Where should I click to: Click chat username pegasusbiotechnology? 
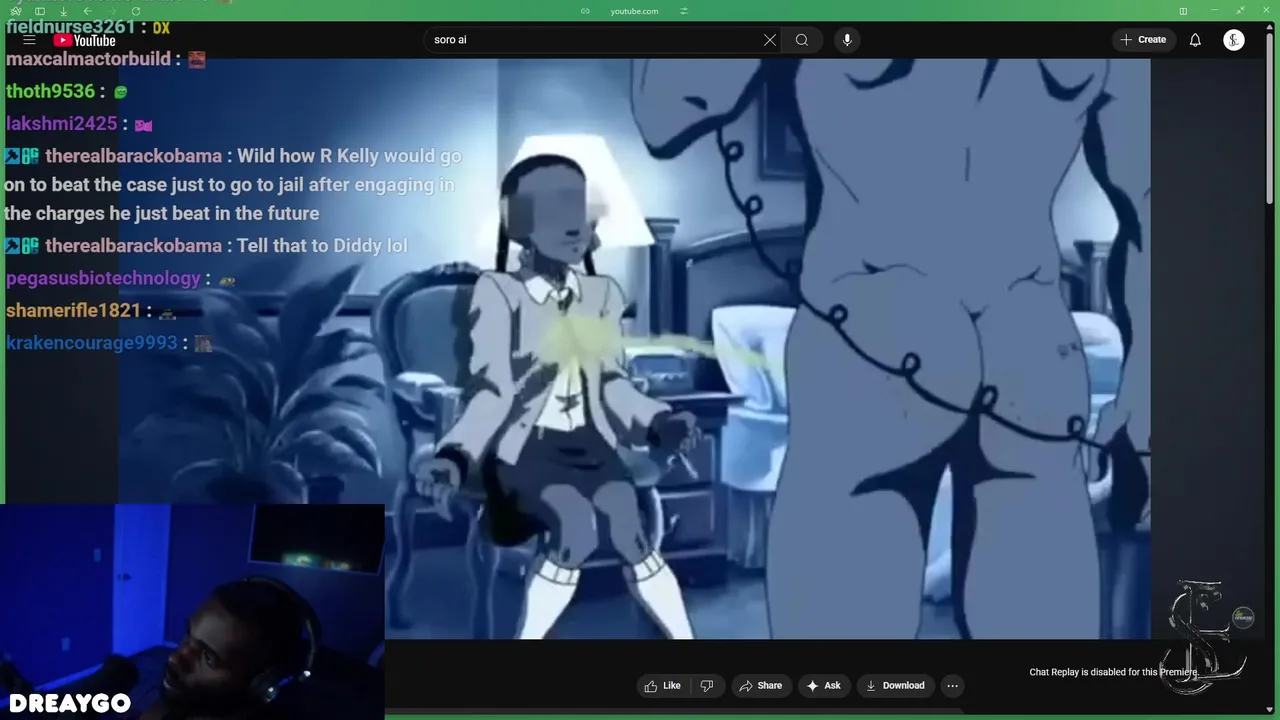tap(103, 278)
